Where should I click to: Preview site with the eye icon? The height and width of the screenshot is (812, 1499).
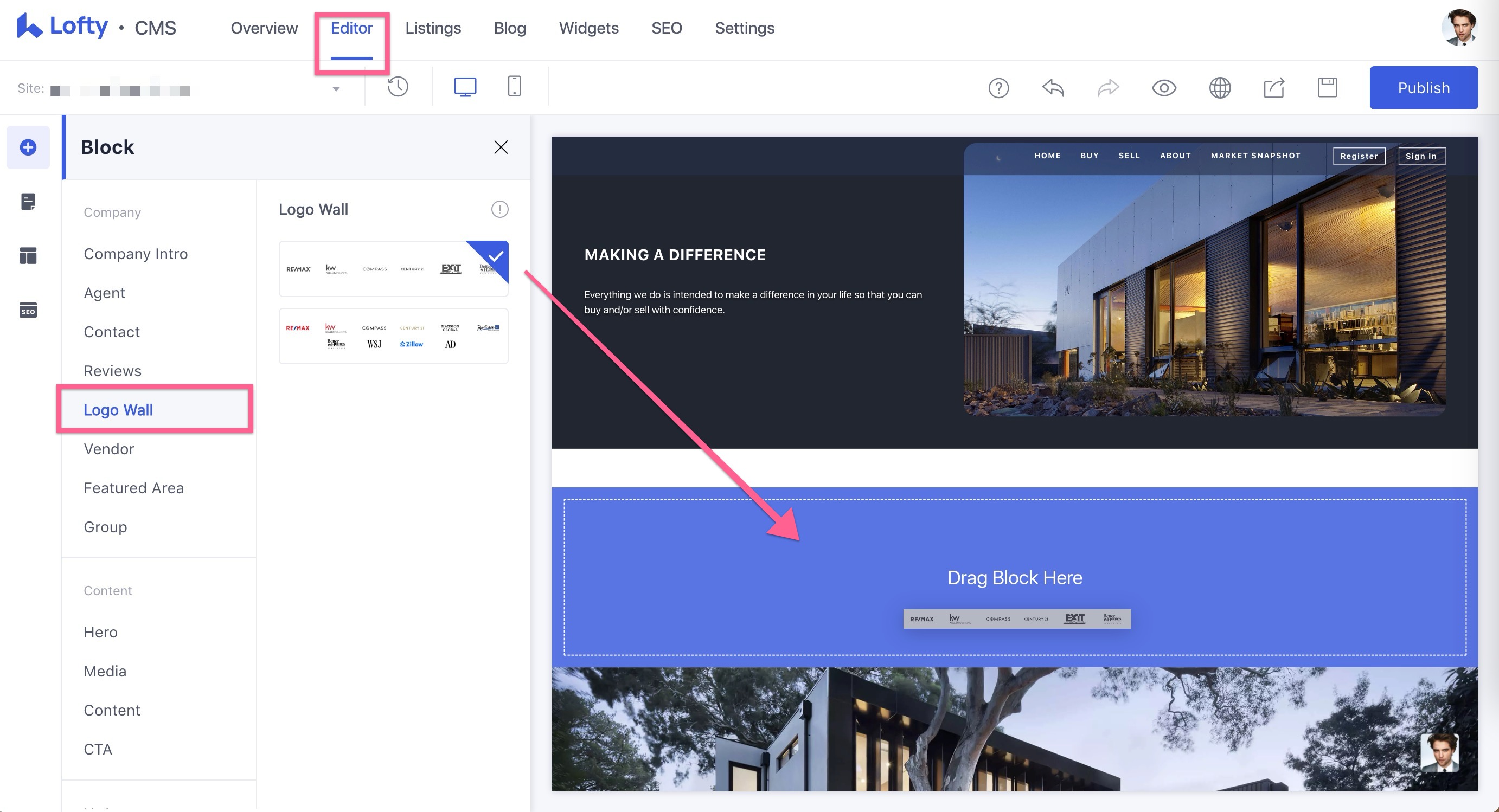(x=1164, y=88)
